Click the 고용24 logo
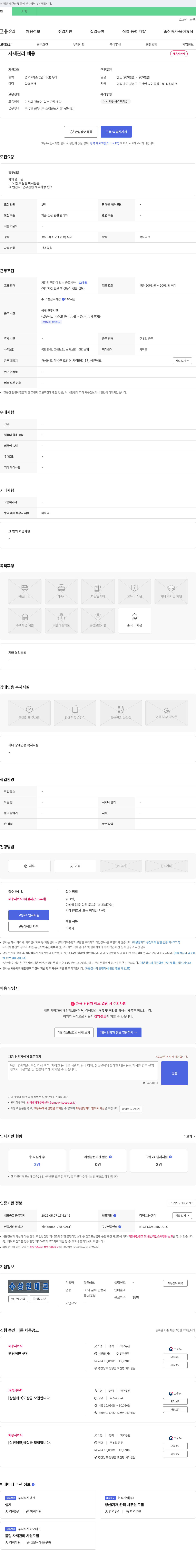The image size is (196, 1568). coord(7,31)
